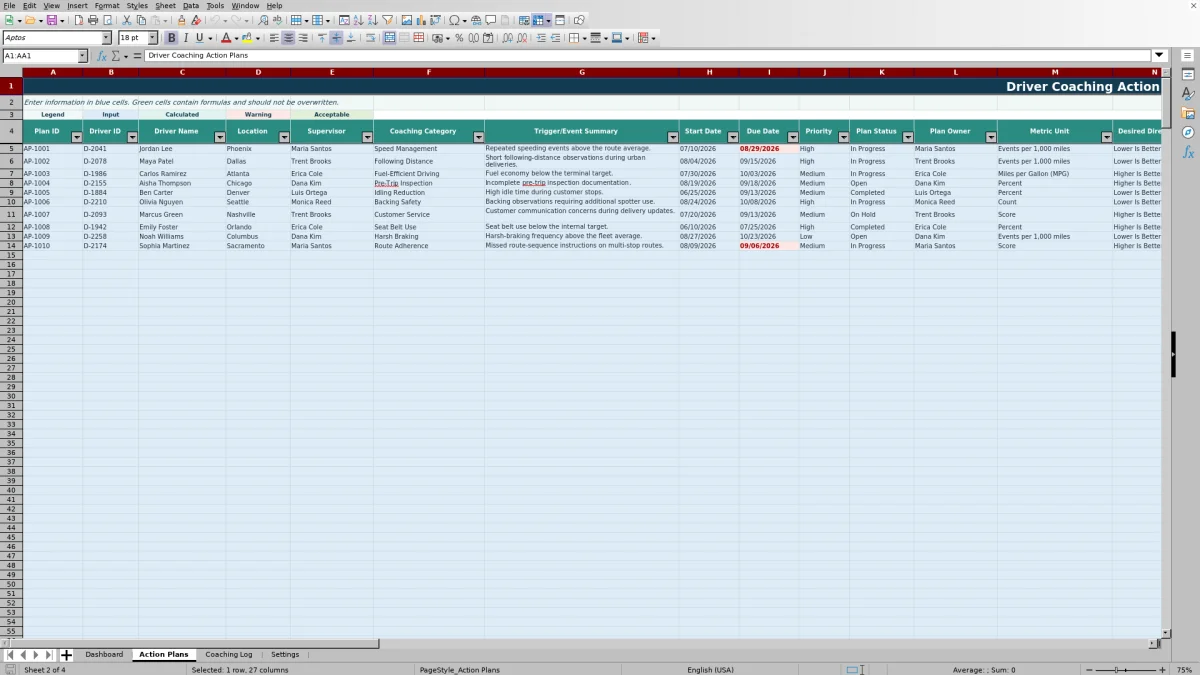Click the Spelling check icon

277,20
